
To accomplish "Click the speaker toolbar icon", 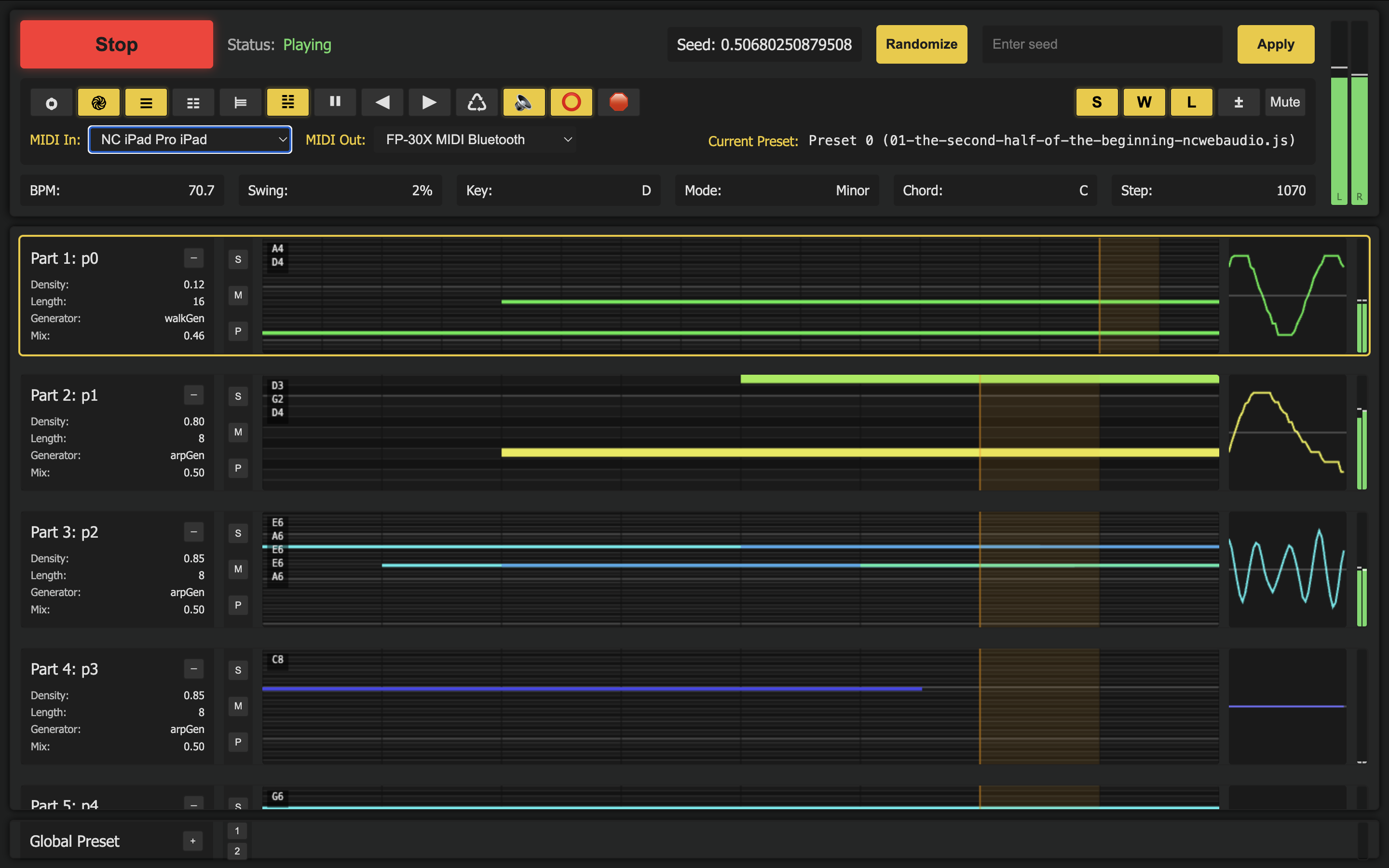I will click(523, 102).
